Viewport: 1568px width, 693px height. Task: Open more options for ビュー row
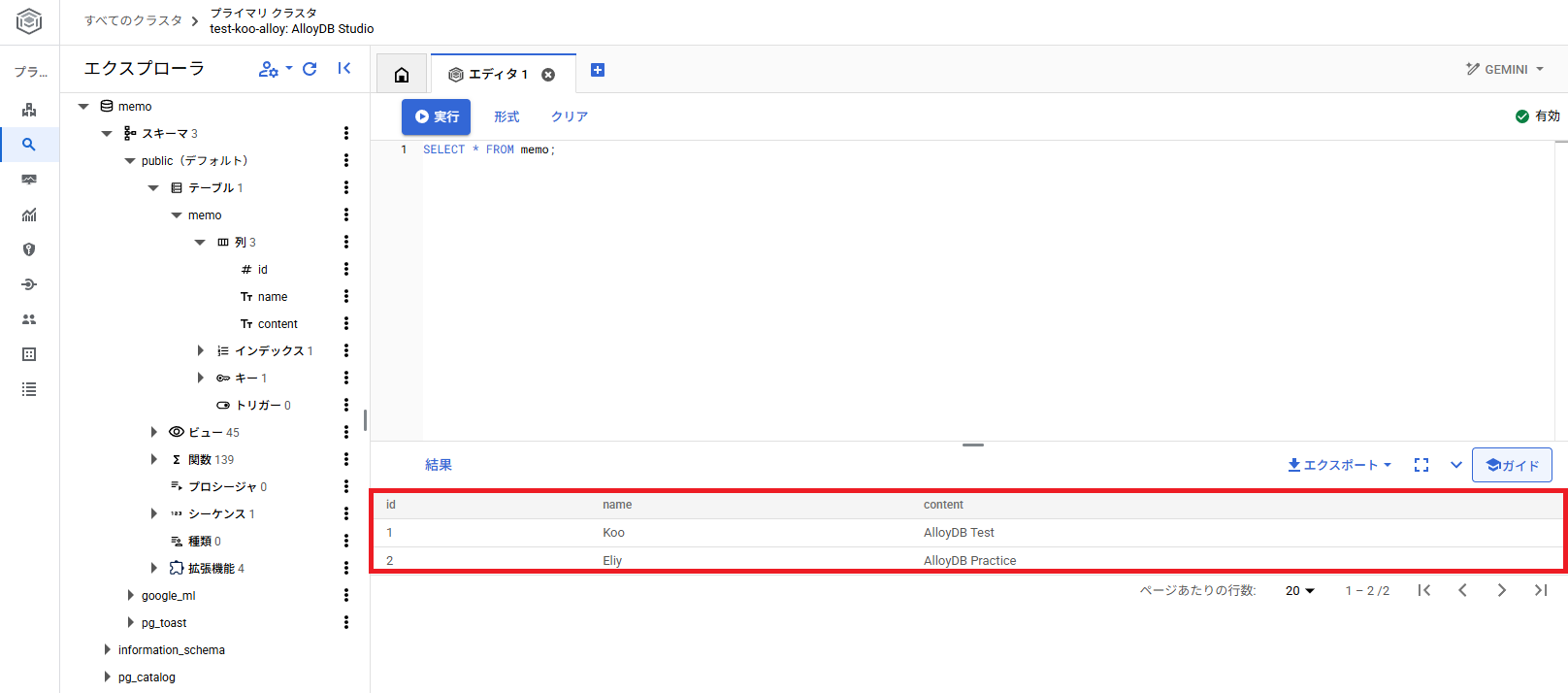pyautogui.click(x=346, y=432)
